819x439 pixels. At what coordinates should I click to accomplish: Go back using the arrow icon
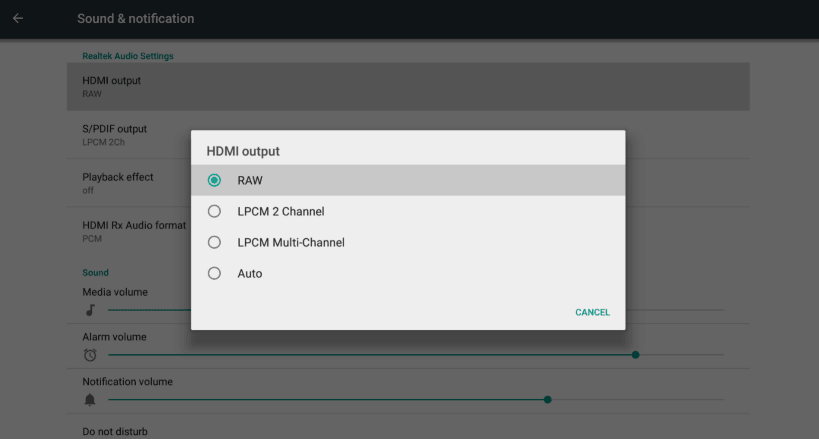point(18,18)
